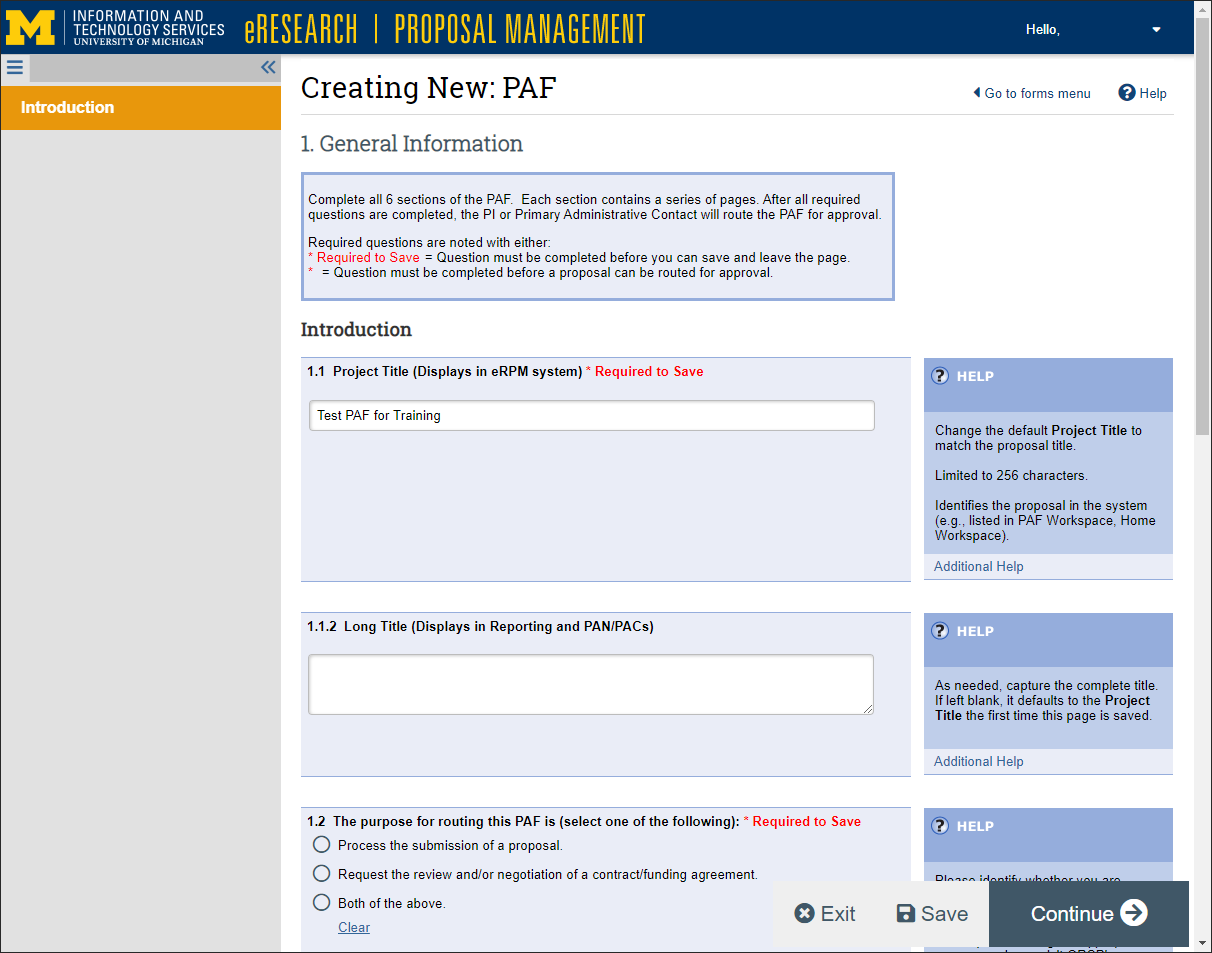Click the HELP question mark for Long Title
The width and height of the screenshot is (1212, 953).
click(938, 631)
